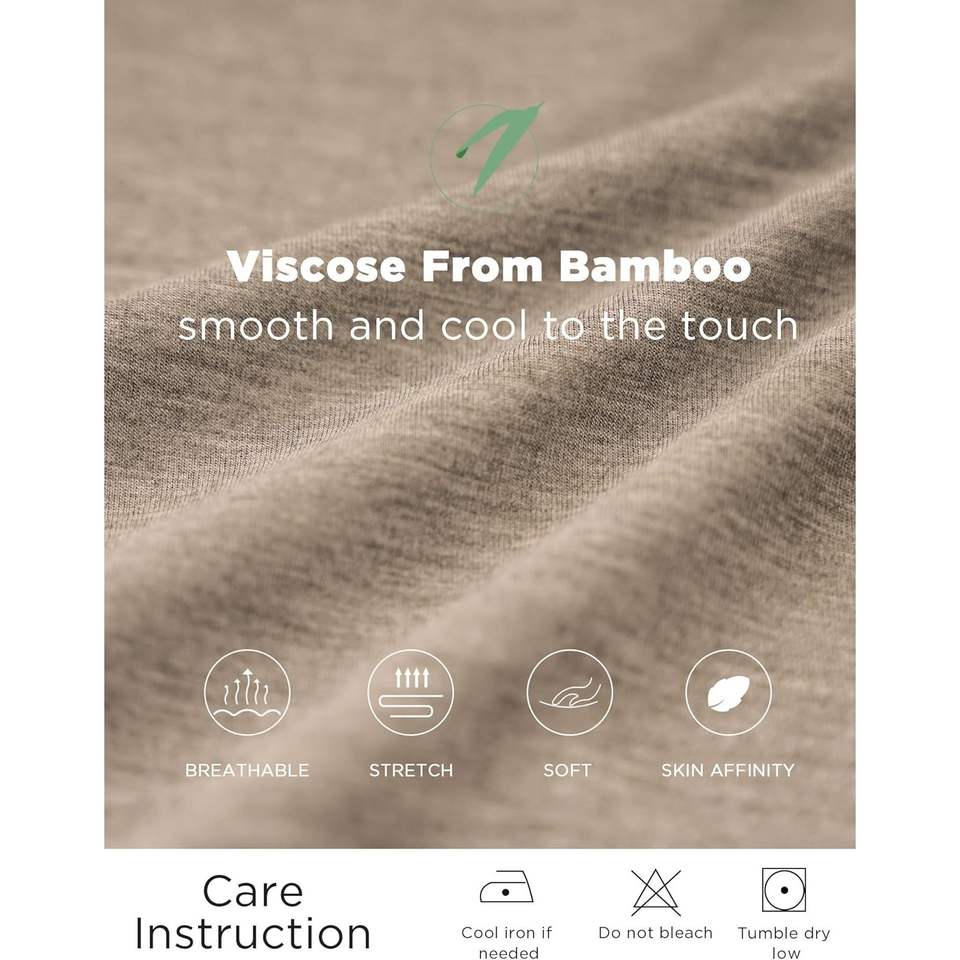Image resolution: width=960 pixels, height=960 pixels.
Task: Select the Do not bleach caption
Action: [x=656, y=932]
